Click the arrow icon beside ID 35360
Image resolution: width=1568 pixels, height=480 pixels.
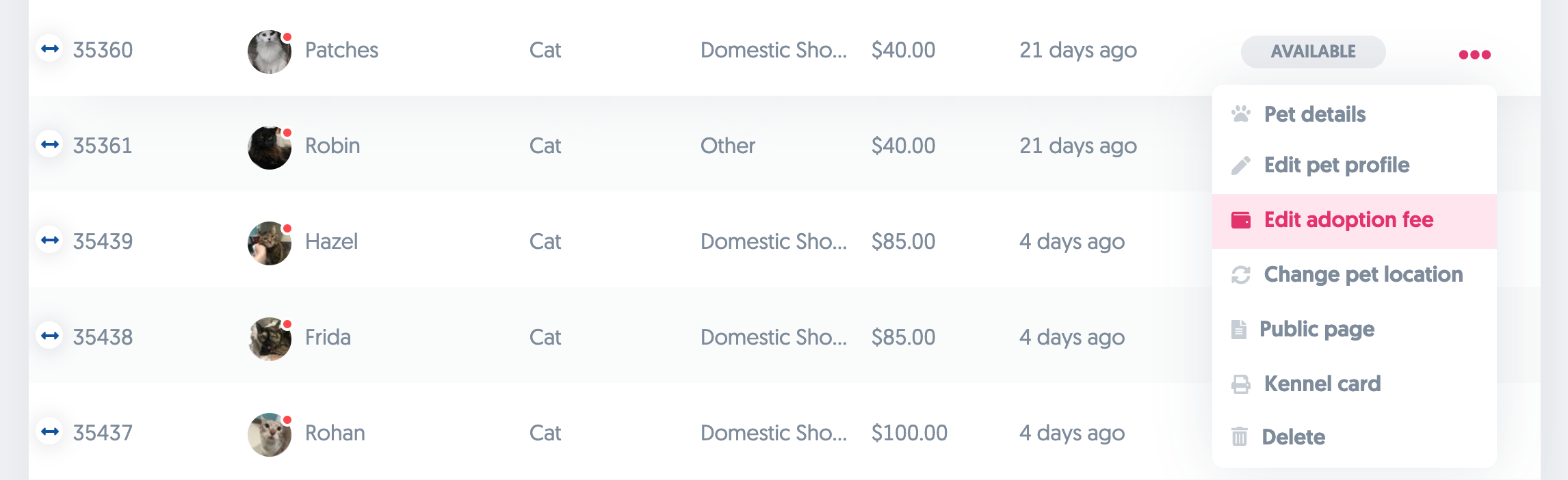tap(50, 49)
